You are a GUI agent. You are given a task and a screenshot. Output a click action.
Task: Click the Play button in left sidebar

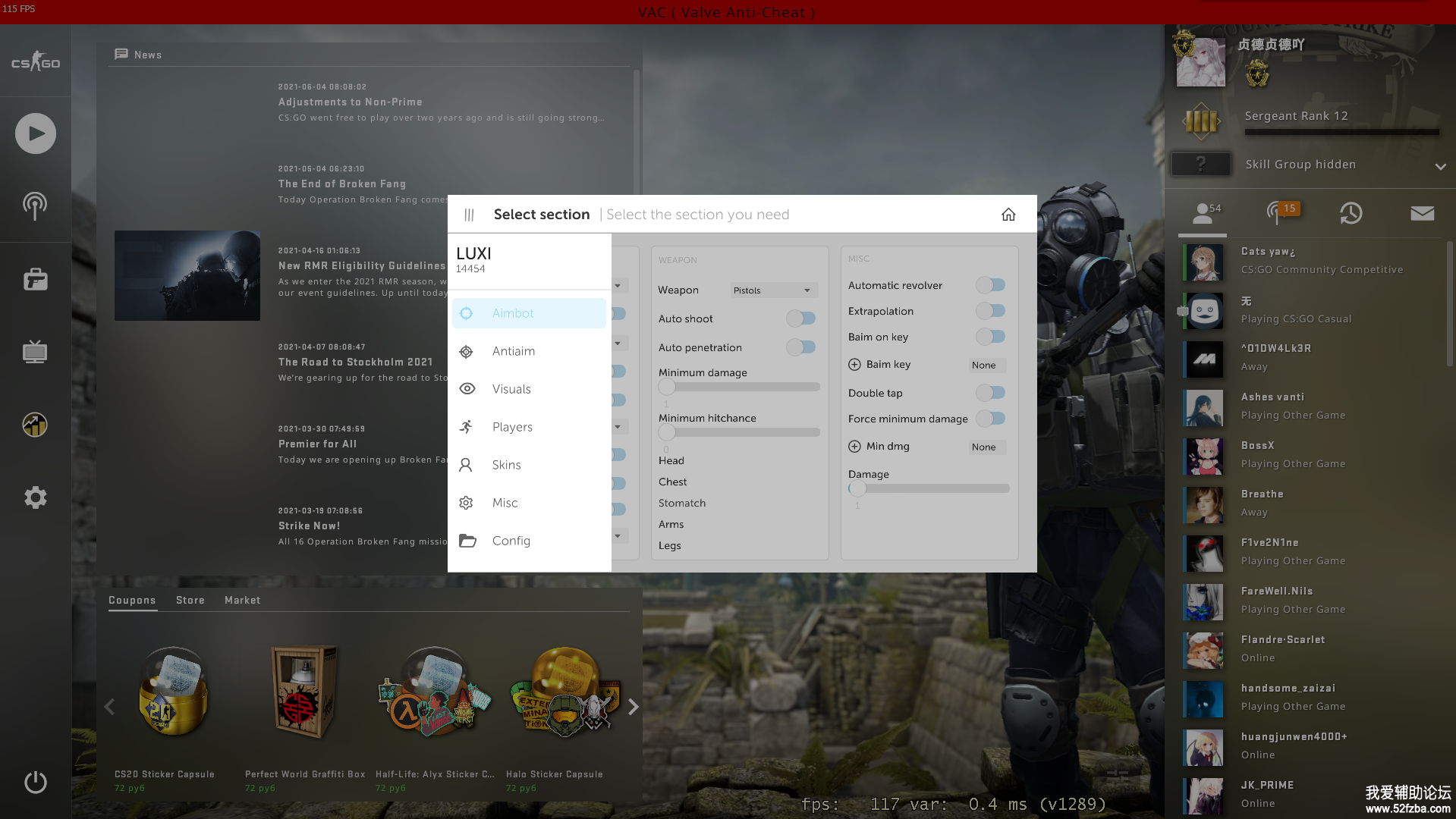pyautogui.click(x=36, y=133)
